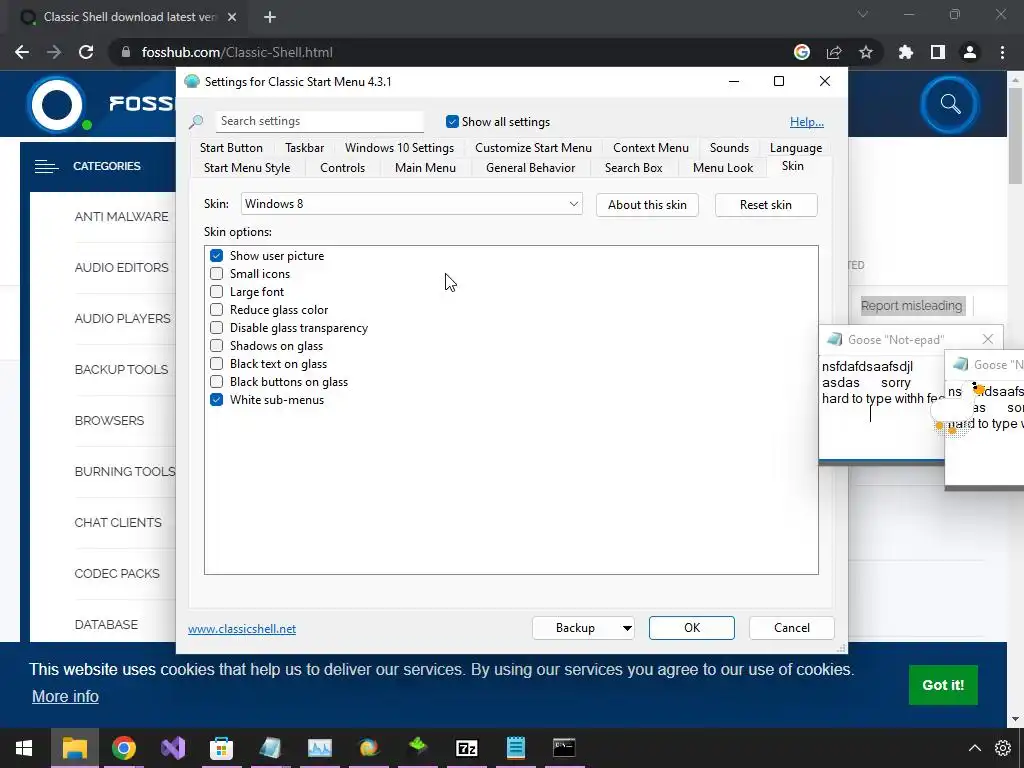Click the Search settings input field

coord(319,121)
